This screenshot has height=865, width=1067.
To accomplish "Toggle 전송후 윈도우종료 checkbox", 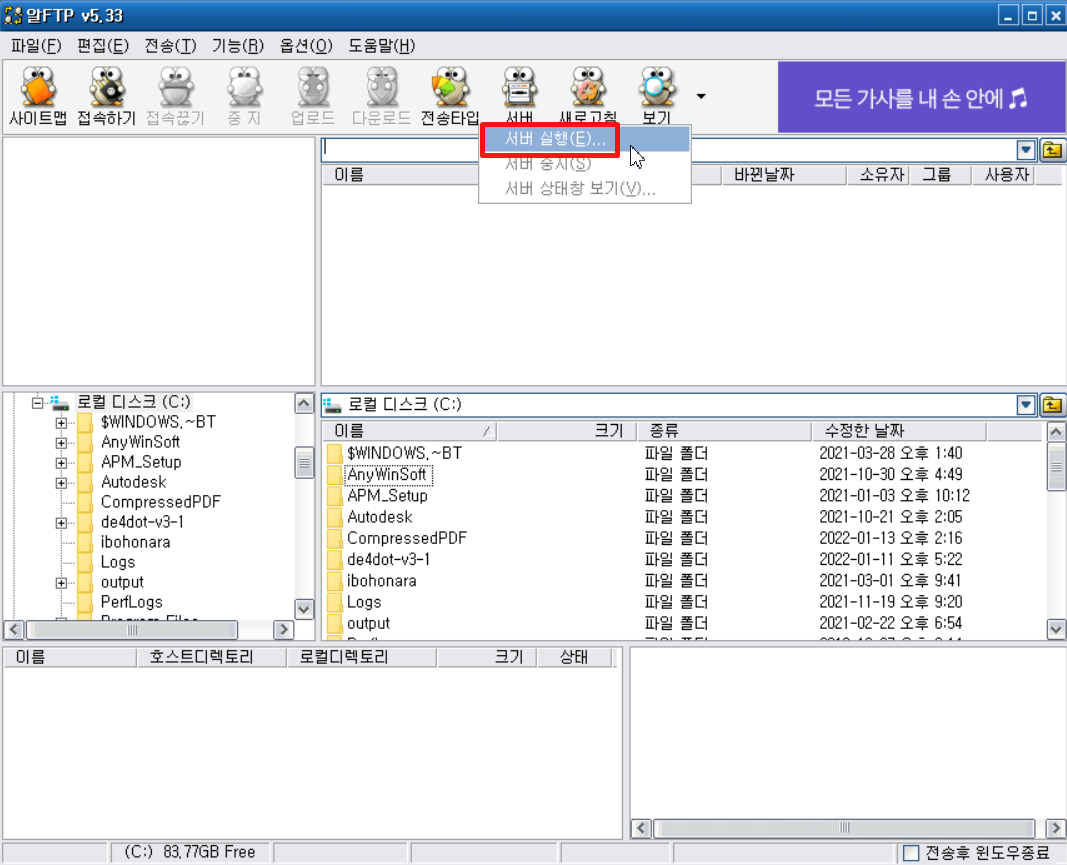I will tap(910, 853).
